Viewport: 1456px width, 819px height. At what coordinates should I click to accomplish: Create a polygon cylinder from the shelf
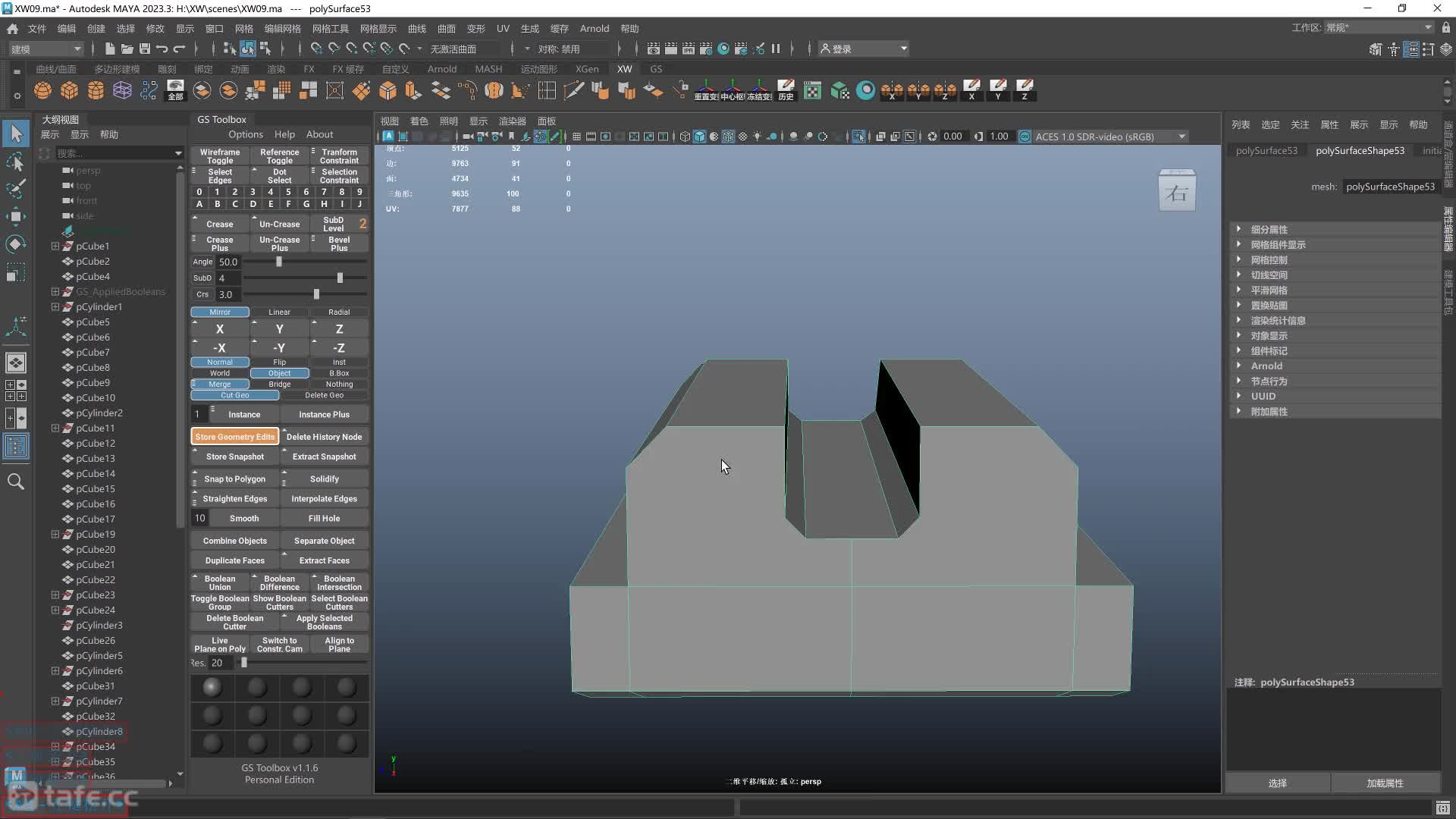(96, 91)
